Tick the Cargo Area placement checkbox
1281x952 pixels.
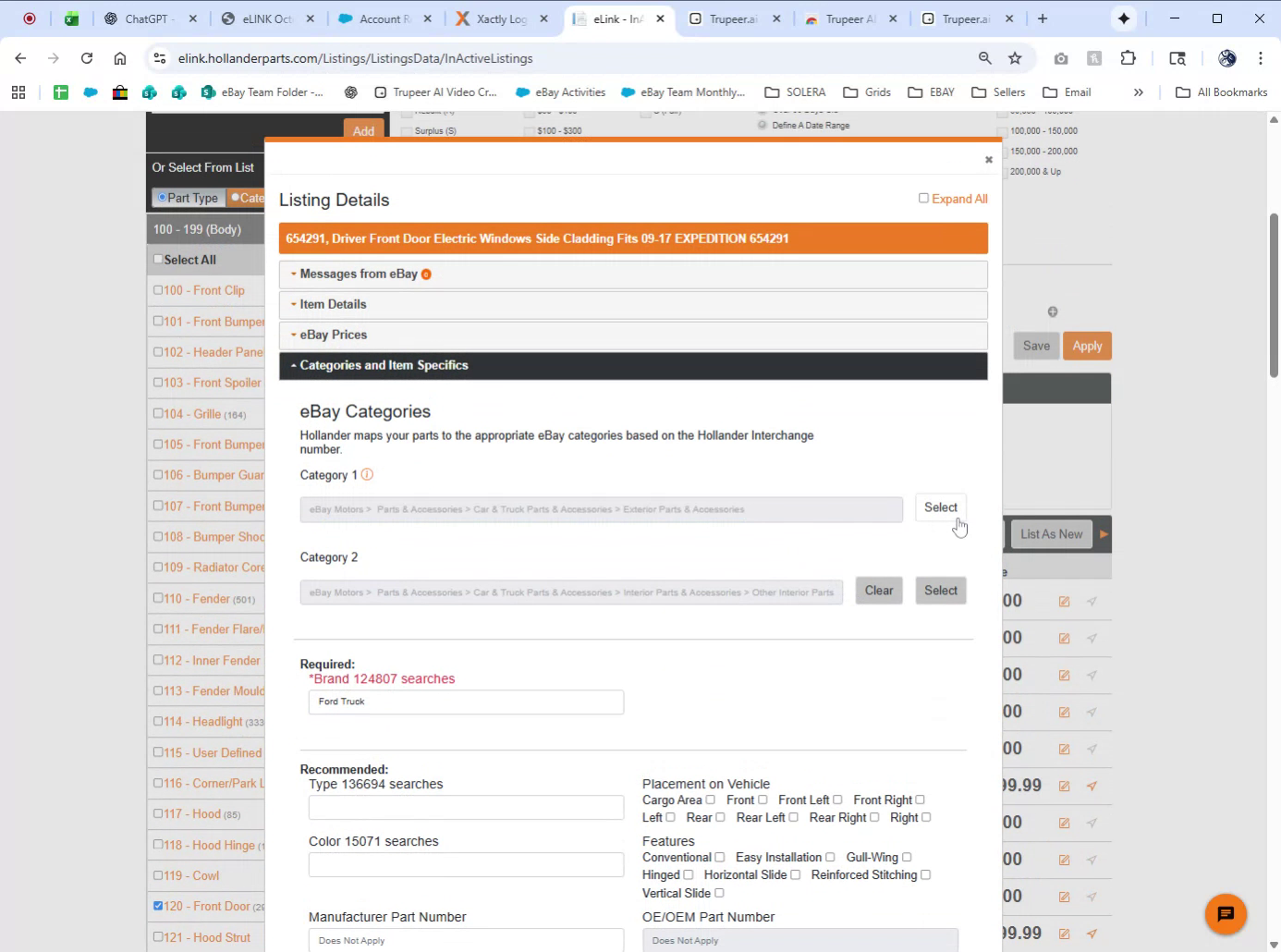coord(710,799)
